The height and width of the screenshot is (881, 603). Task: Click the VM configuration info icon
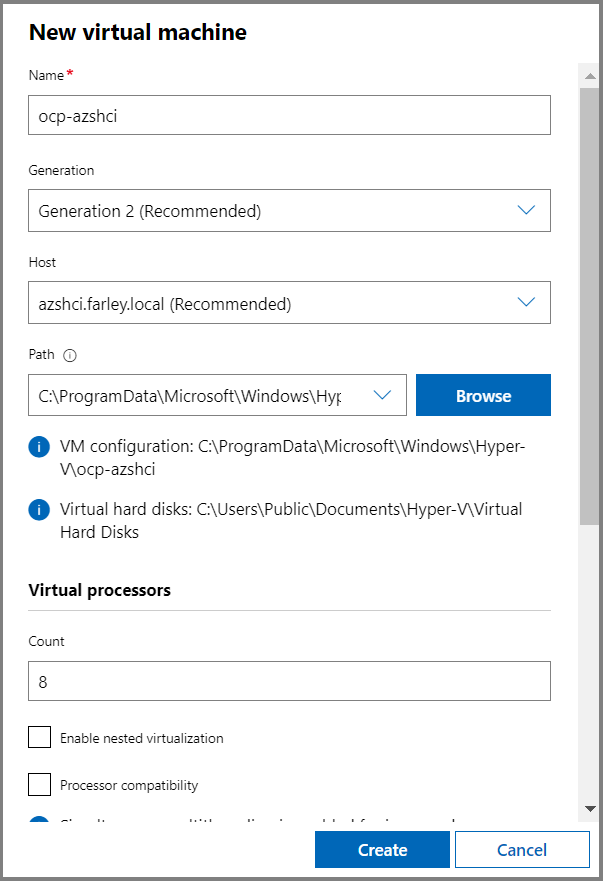[38, 446]
